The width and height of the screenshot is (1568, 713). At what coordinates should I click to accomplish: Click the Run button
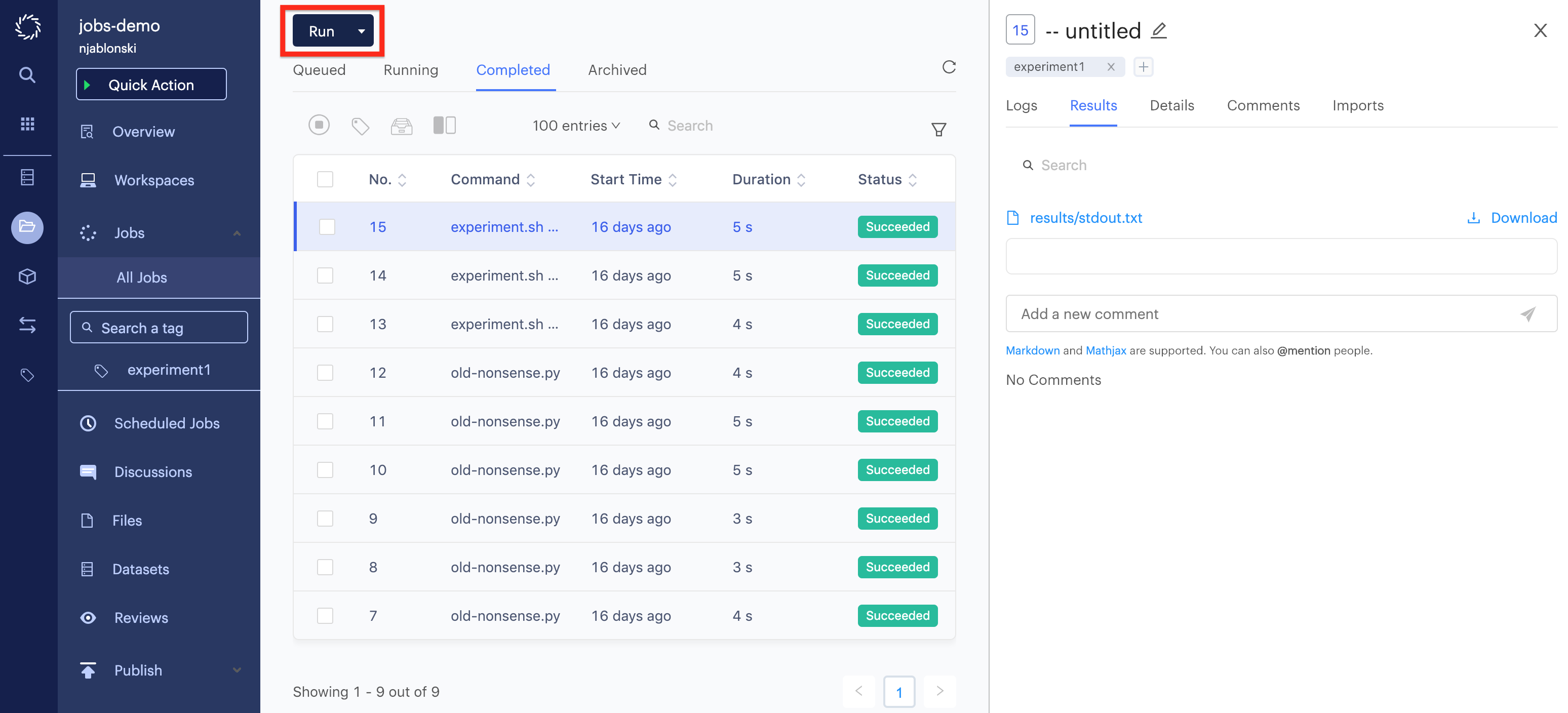[x=322, y=31]
